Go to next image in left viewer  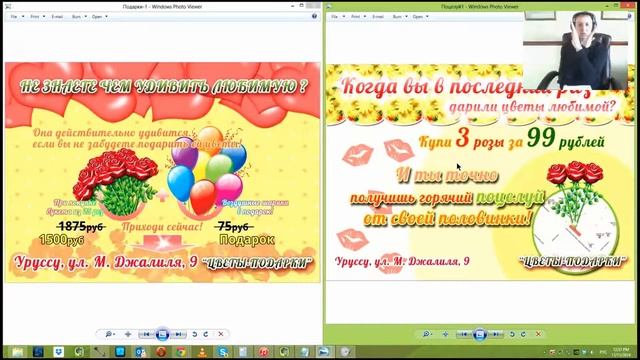[x=178, y=334]
